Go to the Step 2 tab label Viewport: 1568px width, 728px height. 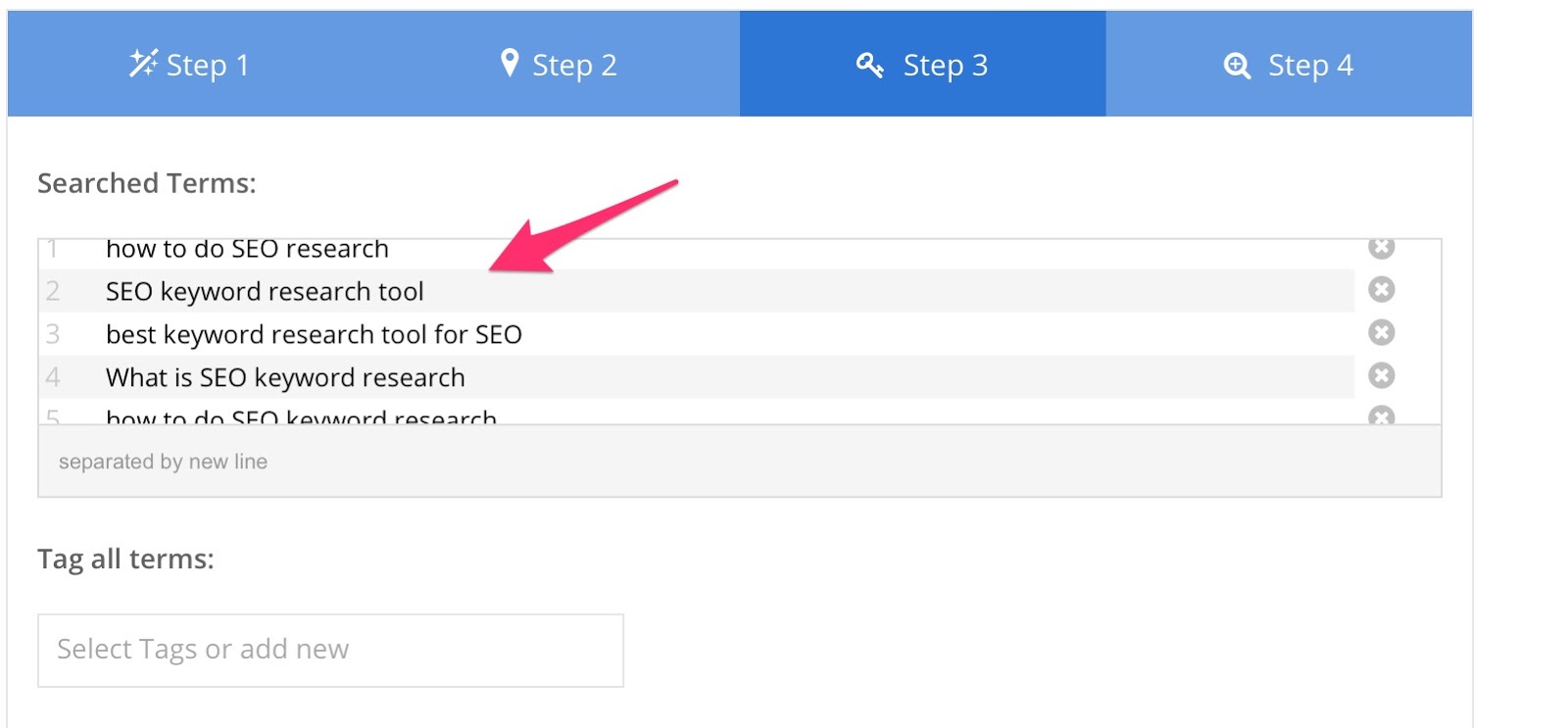click(574, 66)
